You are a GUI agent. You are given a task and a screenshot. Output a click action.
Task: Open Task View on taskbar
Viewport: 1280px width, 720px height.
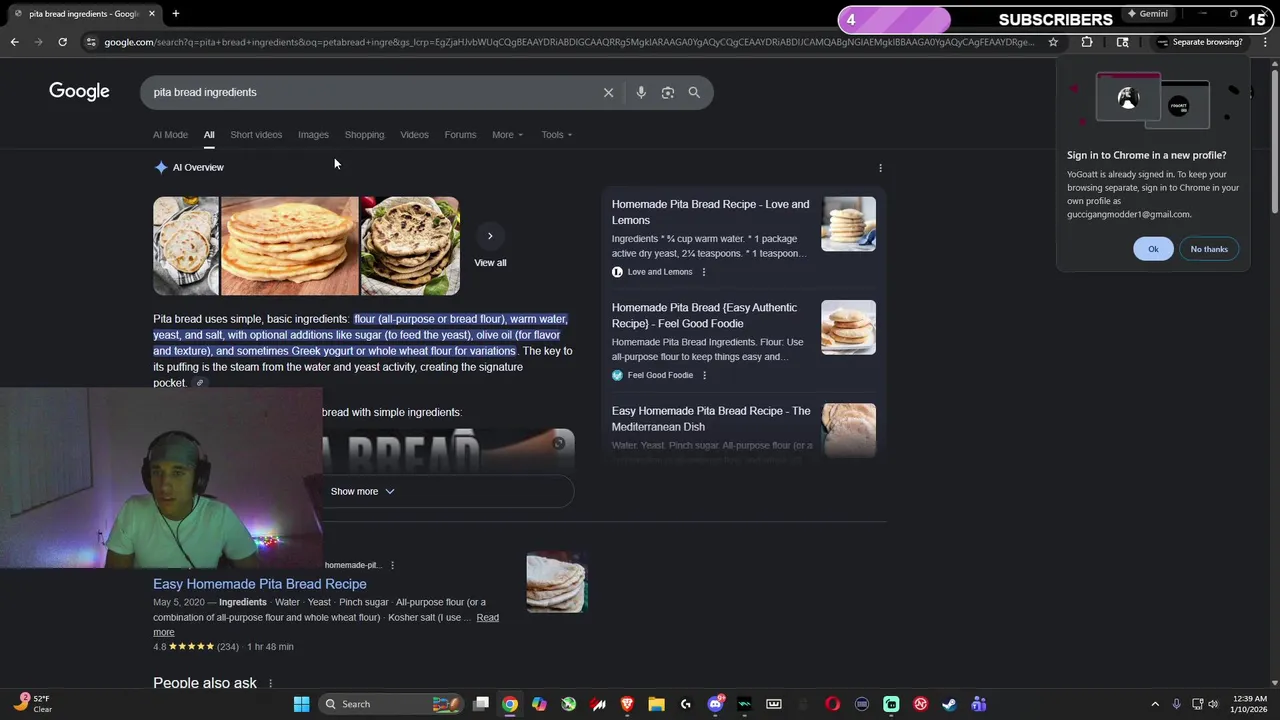481,704
